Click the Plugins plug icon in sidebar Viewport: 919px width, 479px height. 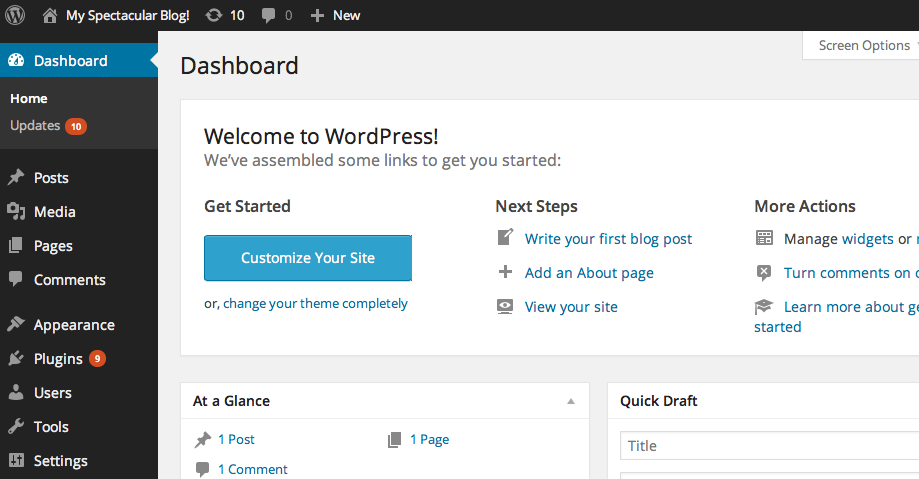pyautogui.click(x=16, y=359)
